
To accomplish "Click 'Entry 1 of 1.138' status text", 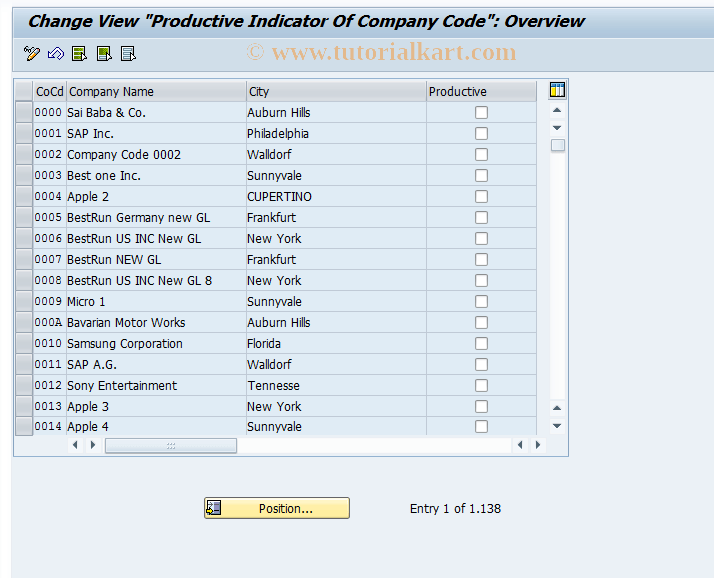I will (455, 508).
